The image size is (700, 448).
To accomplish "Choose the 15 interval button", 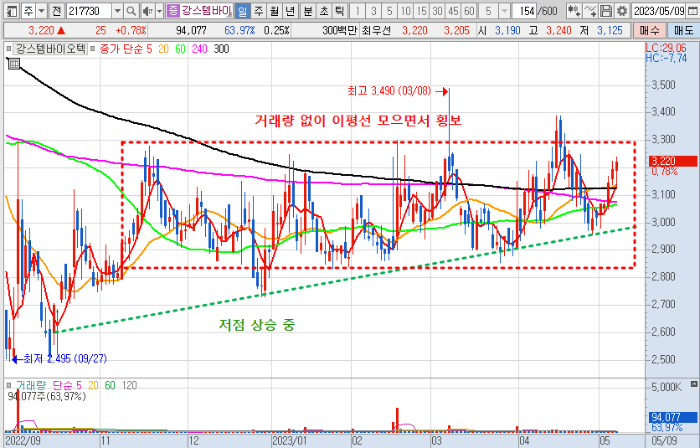I will [421, 11].
